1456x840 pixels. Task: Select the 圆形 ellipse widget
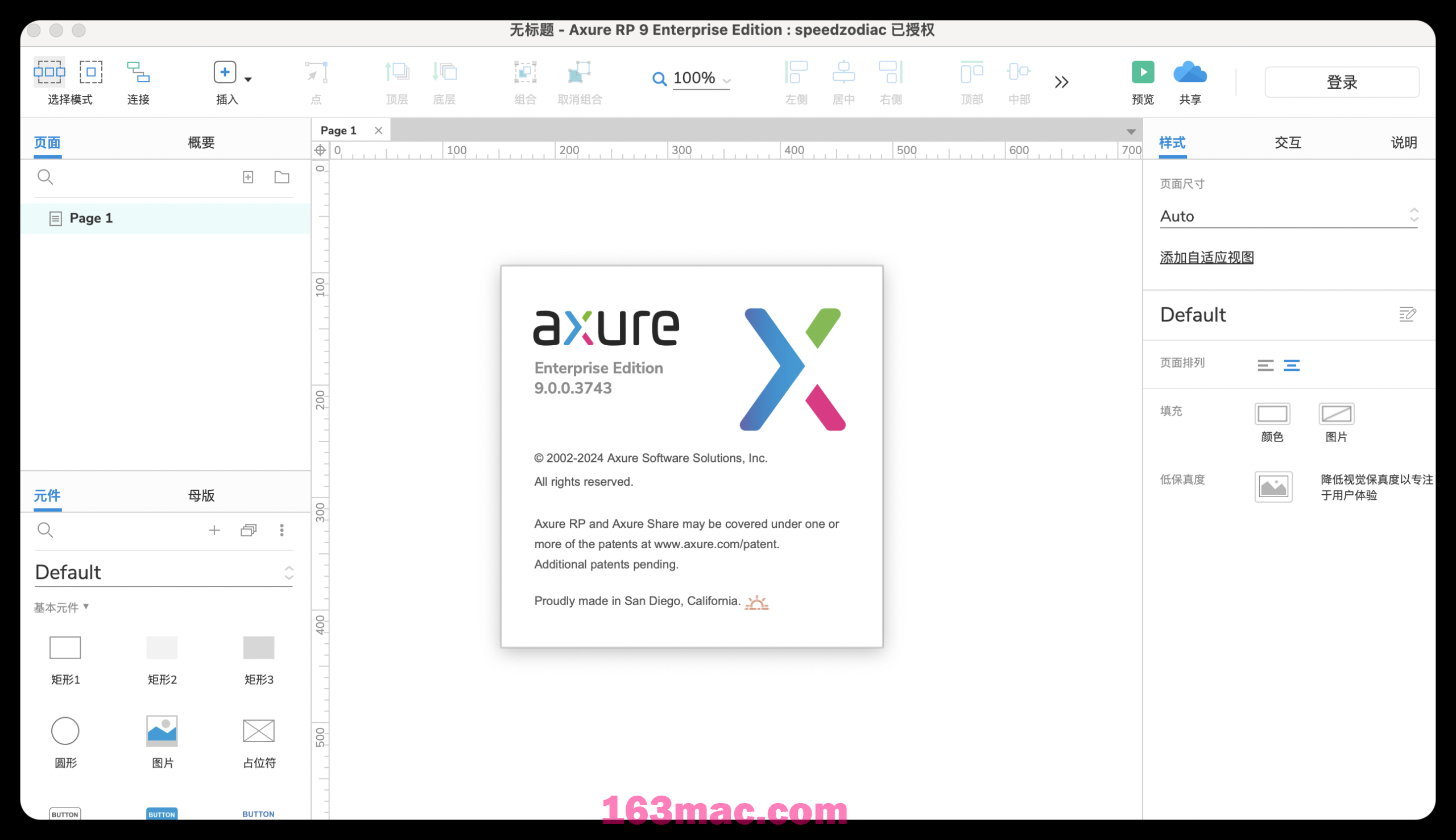(65, 731)
